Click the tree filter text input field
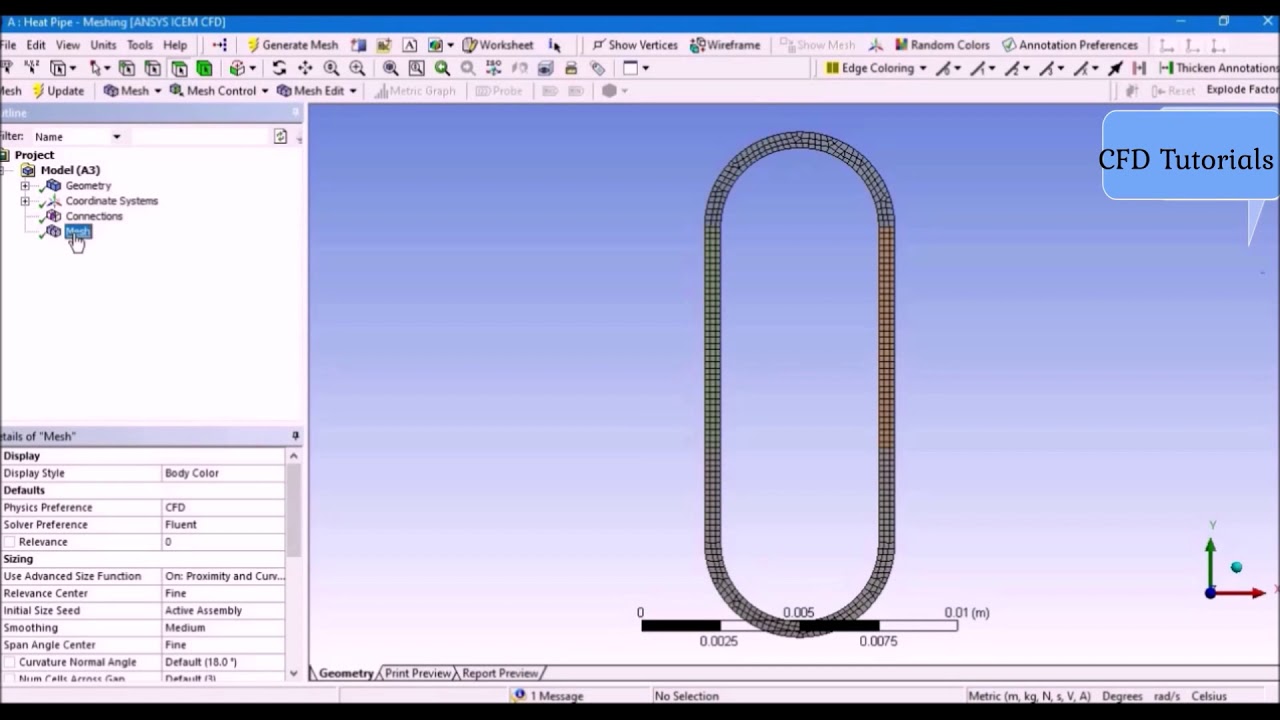 [199, 136]
